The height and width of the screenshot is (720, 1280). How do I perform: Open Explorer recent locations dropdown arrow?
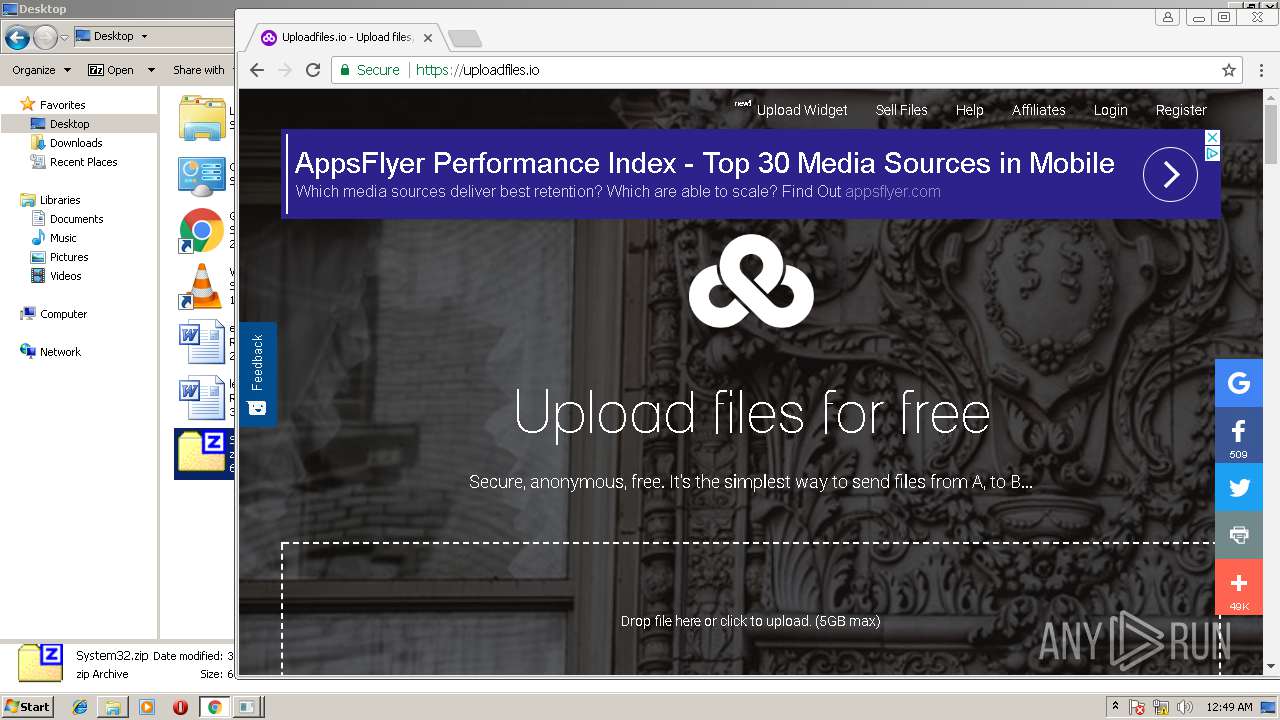pos(64,38)
